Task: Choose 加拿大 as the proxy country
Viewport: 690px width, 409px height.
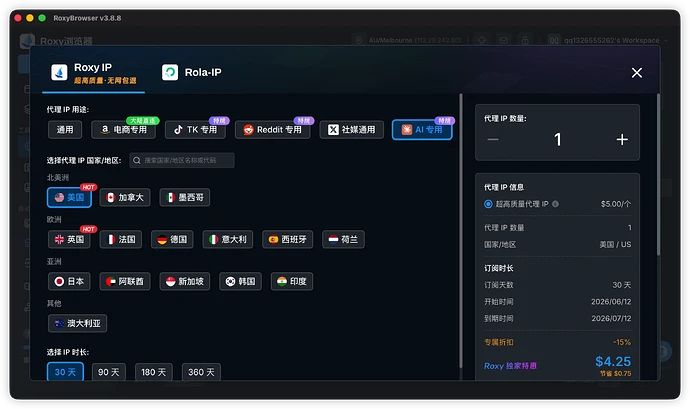Action: pos(125,197)
